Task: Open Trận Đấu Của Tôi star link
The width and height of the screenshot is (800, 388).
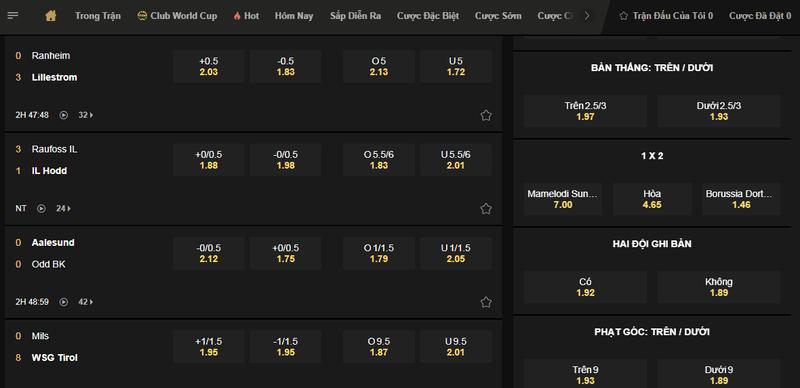Action: [x=666, y=16]
